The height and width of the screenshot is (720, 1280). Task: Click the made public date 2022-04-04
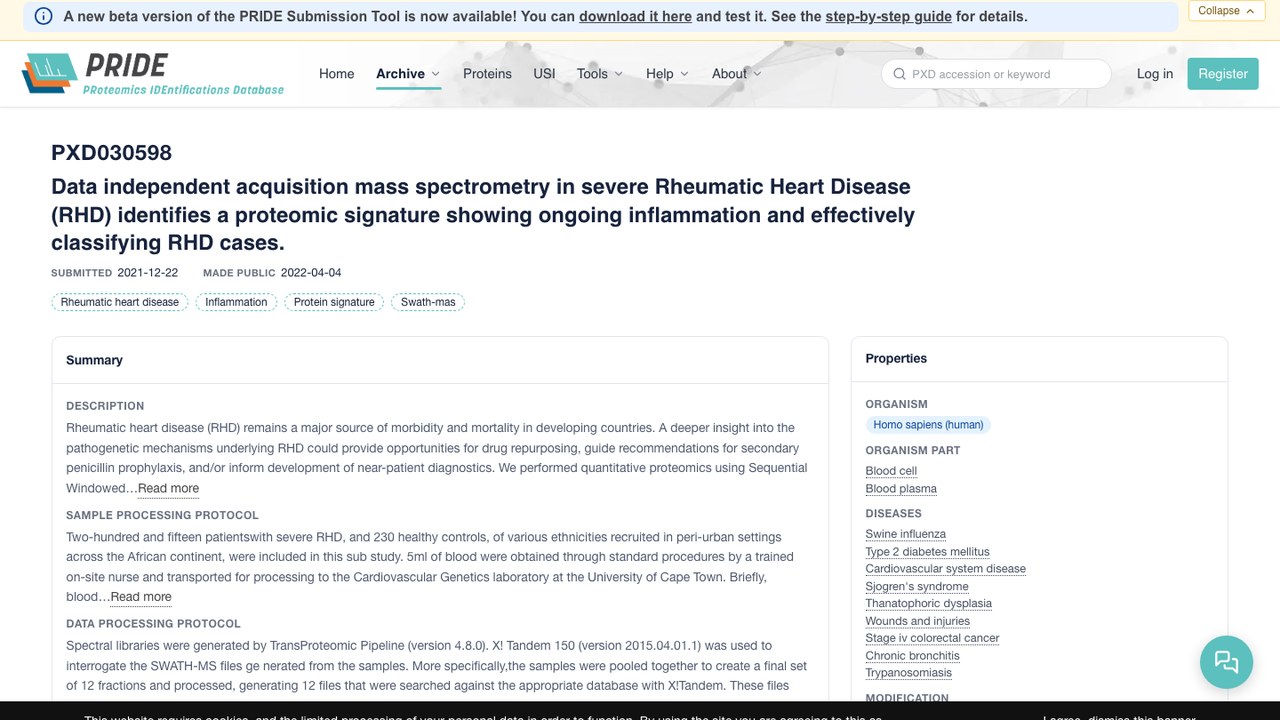coord(311,273)
